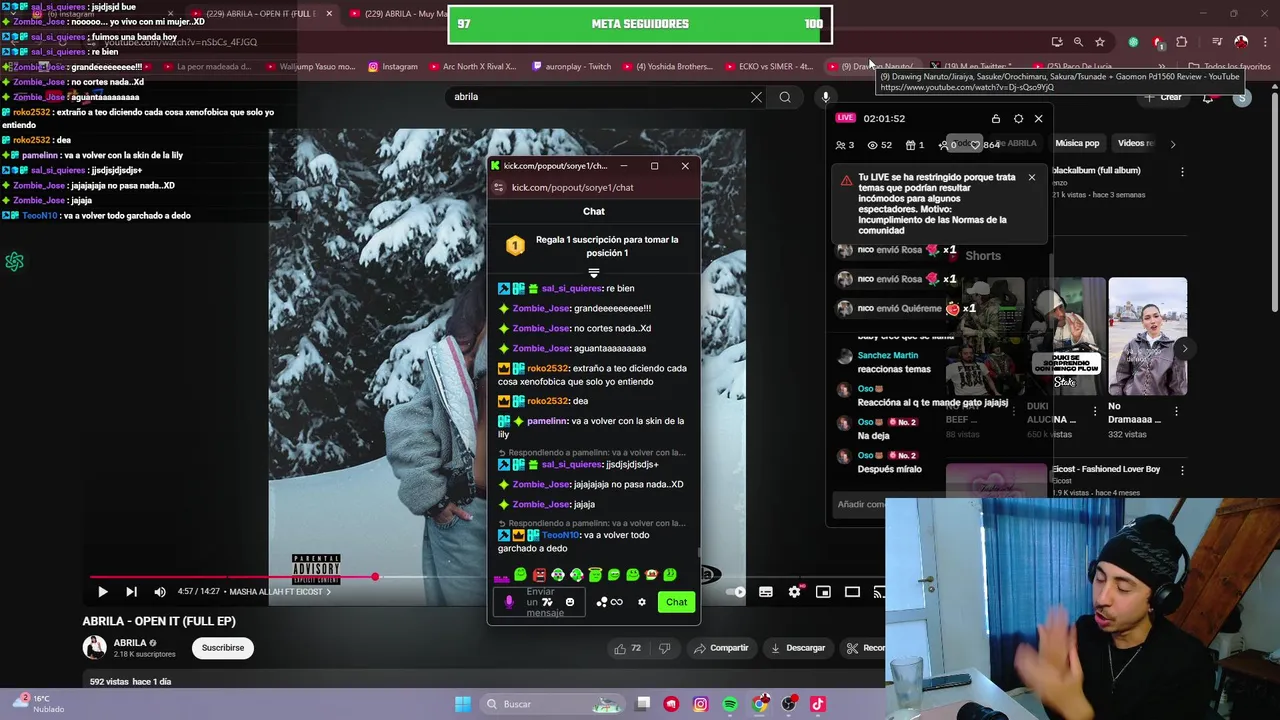
Task: Click the Compartir button
Action: pos(721,648)
